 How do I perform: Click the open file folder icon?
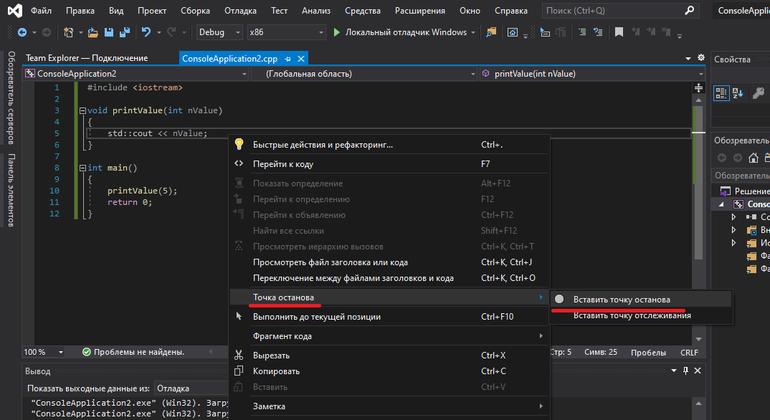(x=93, y=32)
